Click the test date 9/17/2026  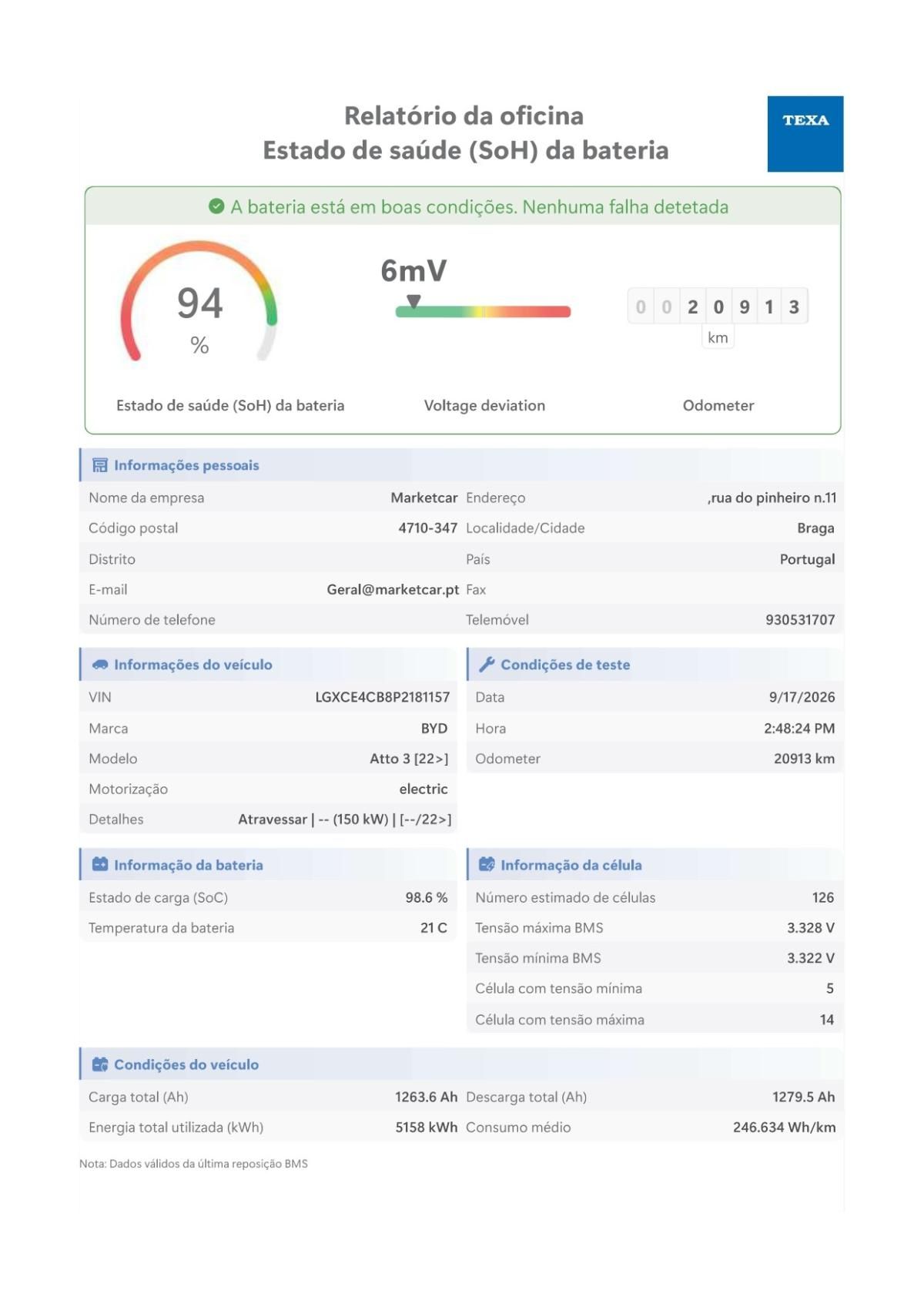pyautogui.click(x=802, y=697)
